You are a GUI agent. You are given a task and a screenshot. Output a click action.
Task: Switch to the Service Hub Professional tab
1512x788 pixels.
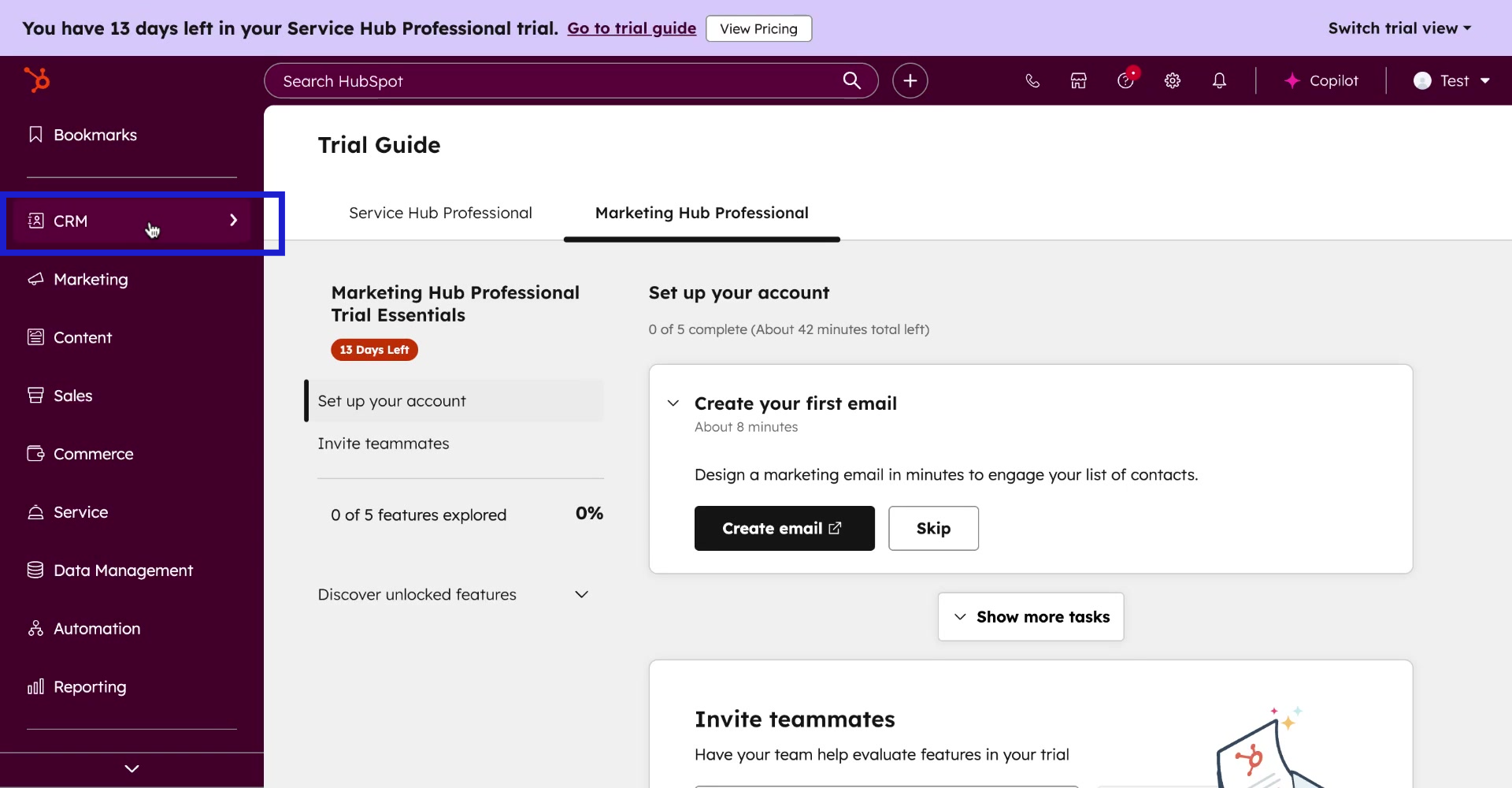tap(440, 213)
